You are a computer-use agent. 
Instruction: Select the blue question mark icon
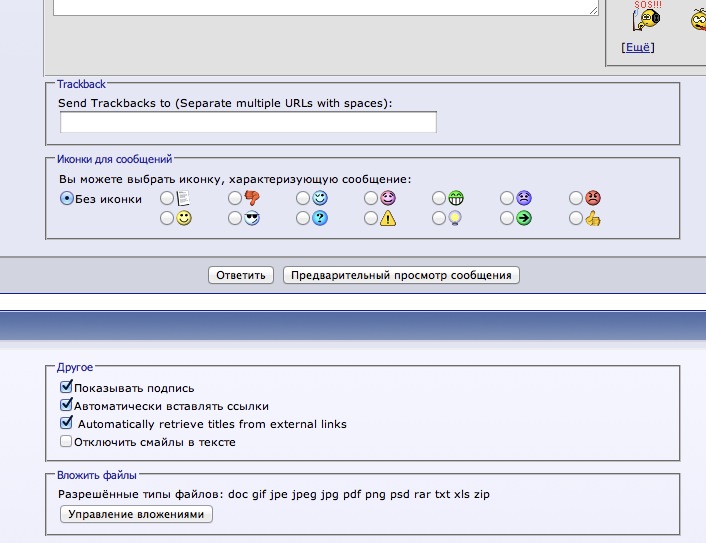pyautogui.click(x=303, y=218)
